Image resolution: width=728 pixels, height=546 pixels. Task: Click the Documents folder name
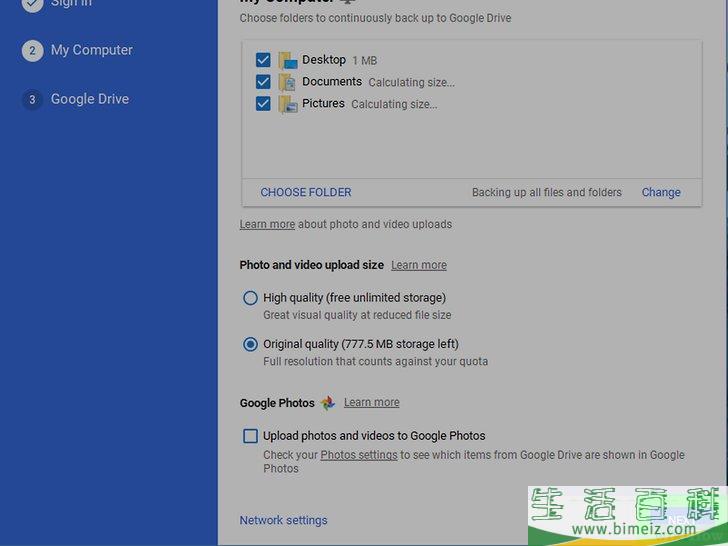[x=332, y=82]
